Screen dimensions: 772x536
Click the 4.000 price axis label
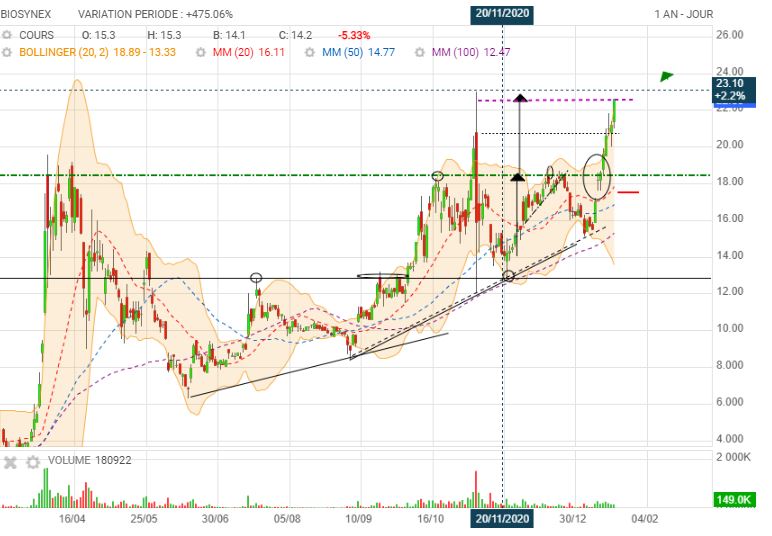(x=730, y=439)
